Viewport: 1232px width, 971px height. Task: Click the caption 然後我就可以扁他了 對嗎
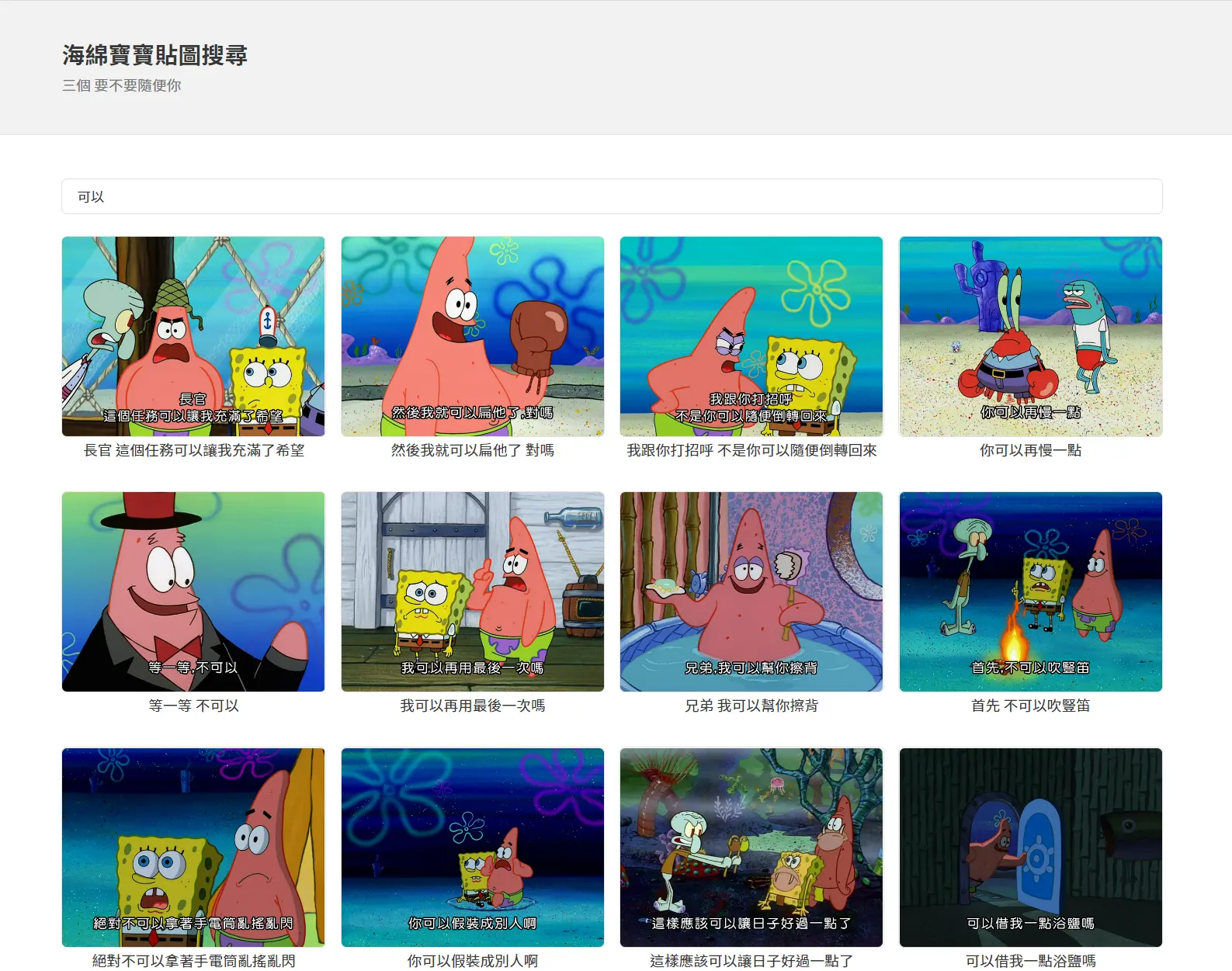coord(472,450)
